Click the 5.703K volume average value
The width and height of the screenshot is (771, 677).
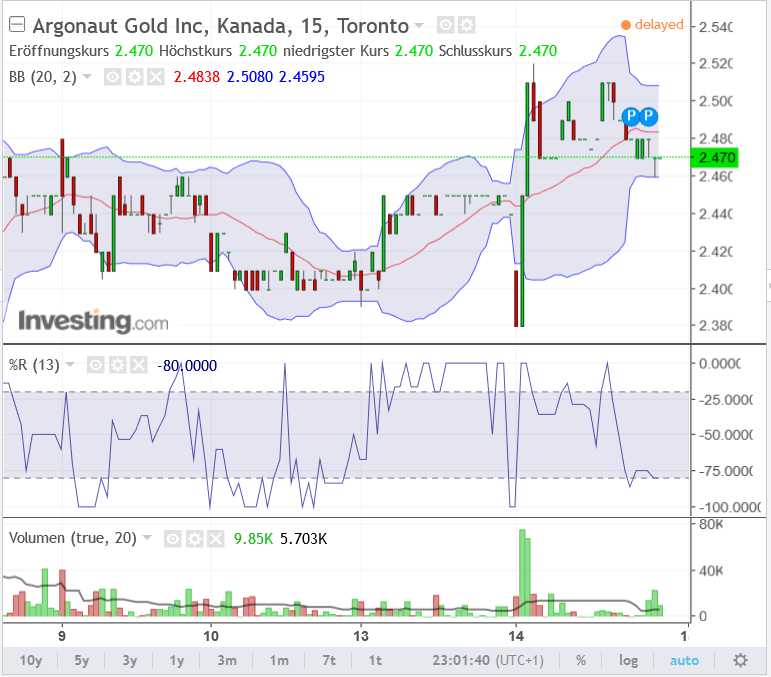pos(303,539)
